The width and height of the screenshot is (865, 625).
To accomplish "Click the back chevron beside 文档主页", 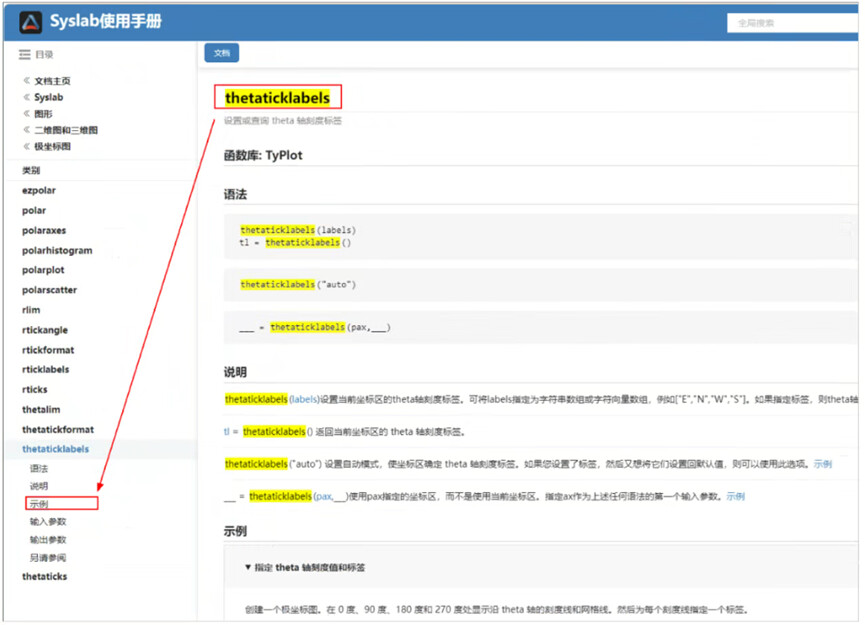I will (26, 81).
